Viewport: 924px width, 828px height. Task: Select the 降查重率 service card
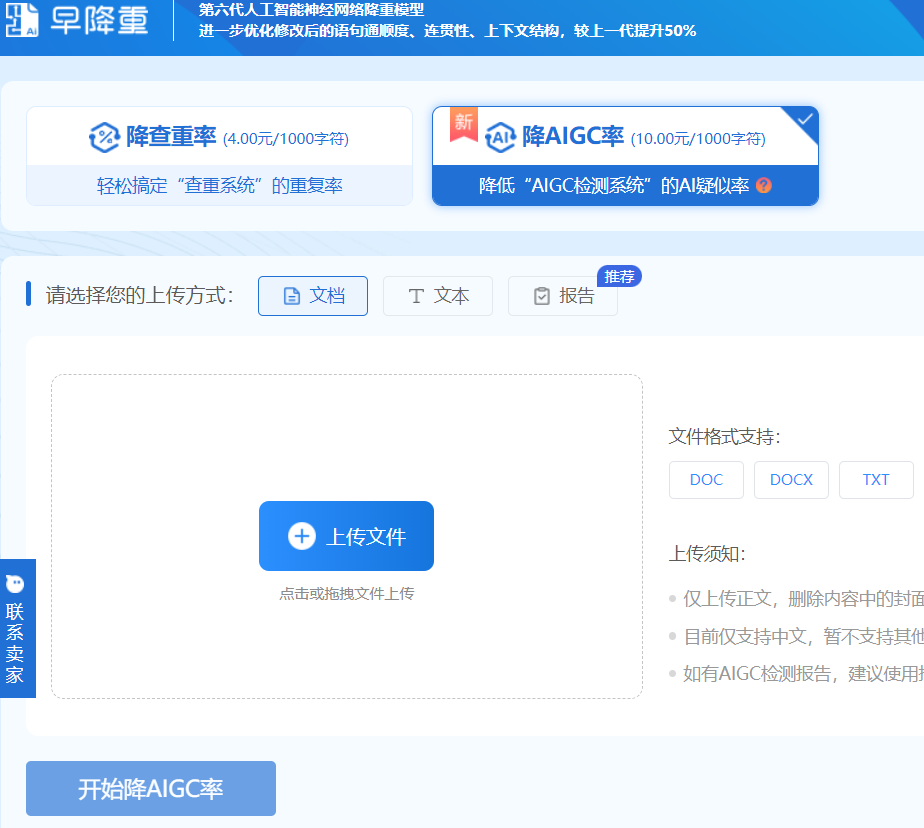(219, 156)
